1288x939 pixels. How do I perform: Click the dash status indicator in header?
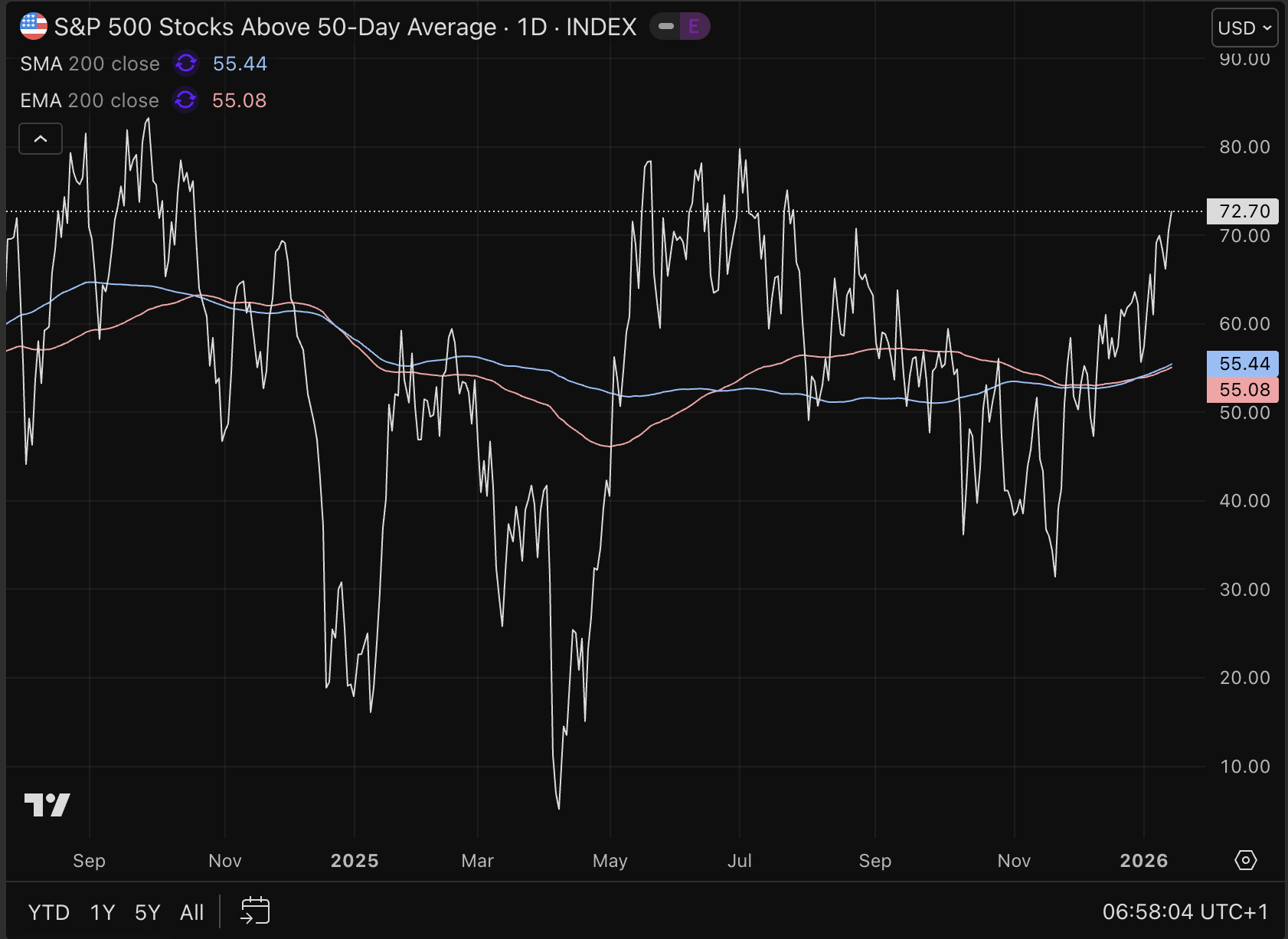pyautogui.click(x=666, y=27)
